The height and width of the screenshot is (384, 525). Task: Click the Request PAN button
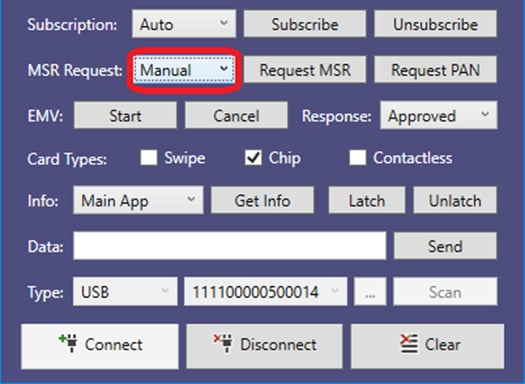click(x=435, y=70)
